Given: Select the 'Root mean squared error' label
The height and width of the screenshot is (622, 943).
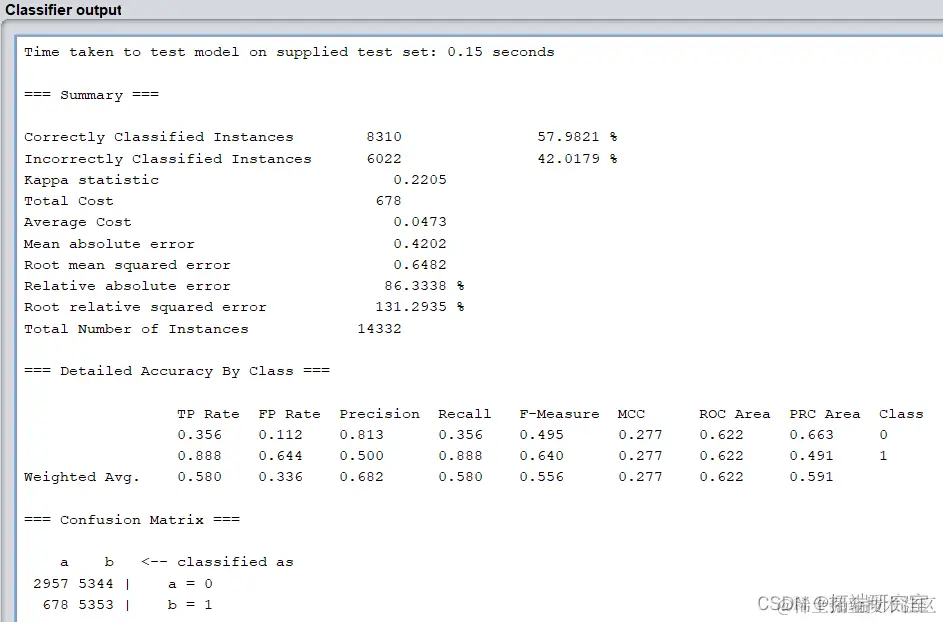Looking at the screenshot, I should coord(127,265).
